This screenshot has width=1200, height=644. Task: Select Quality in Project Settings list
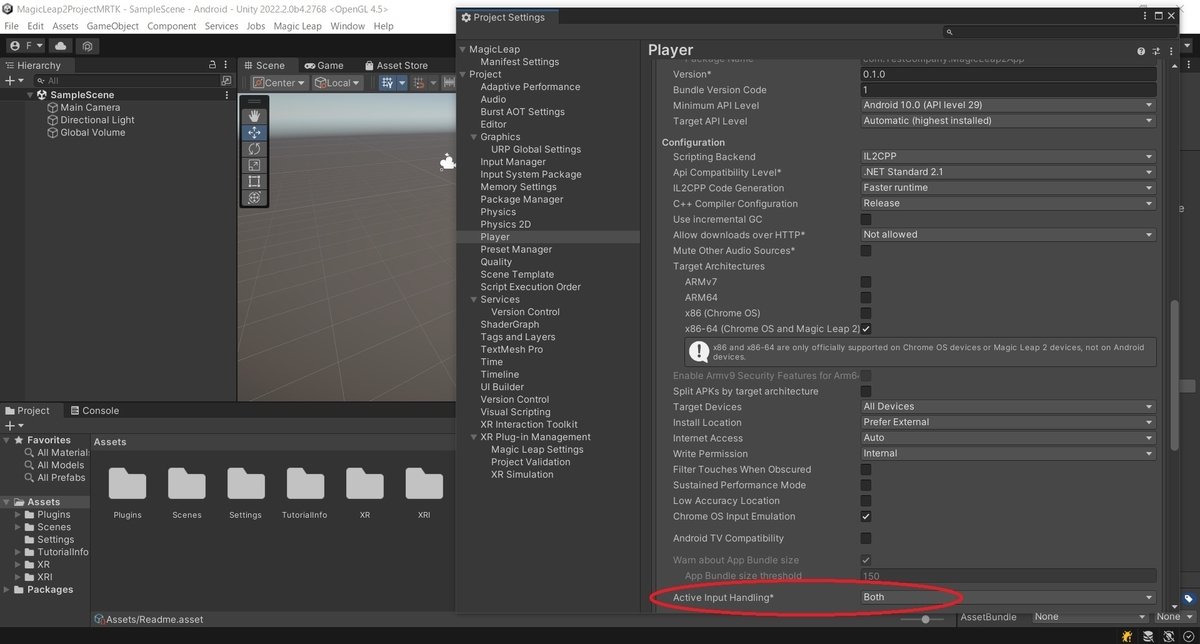click(x=496, y=262)
